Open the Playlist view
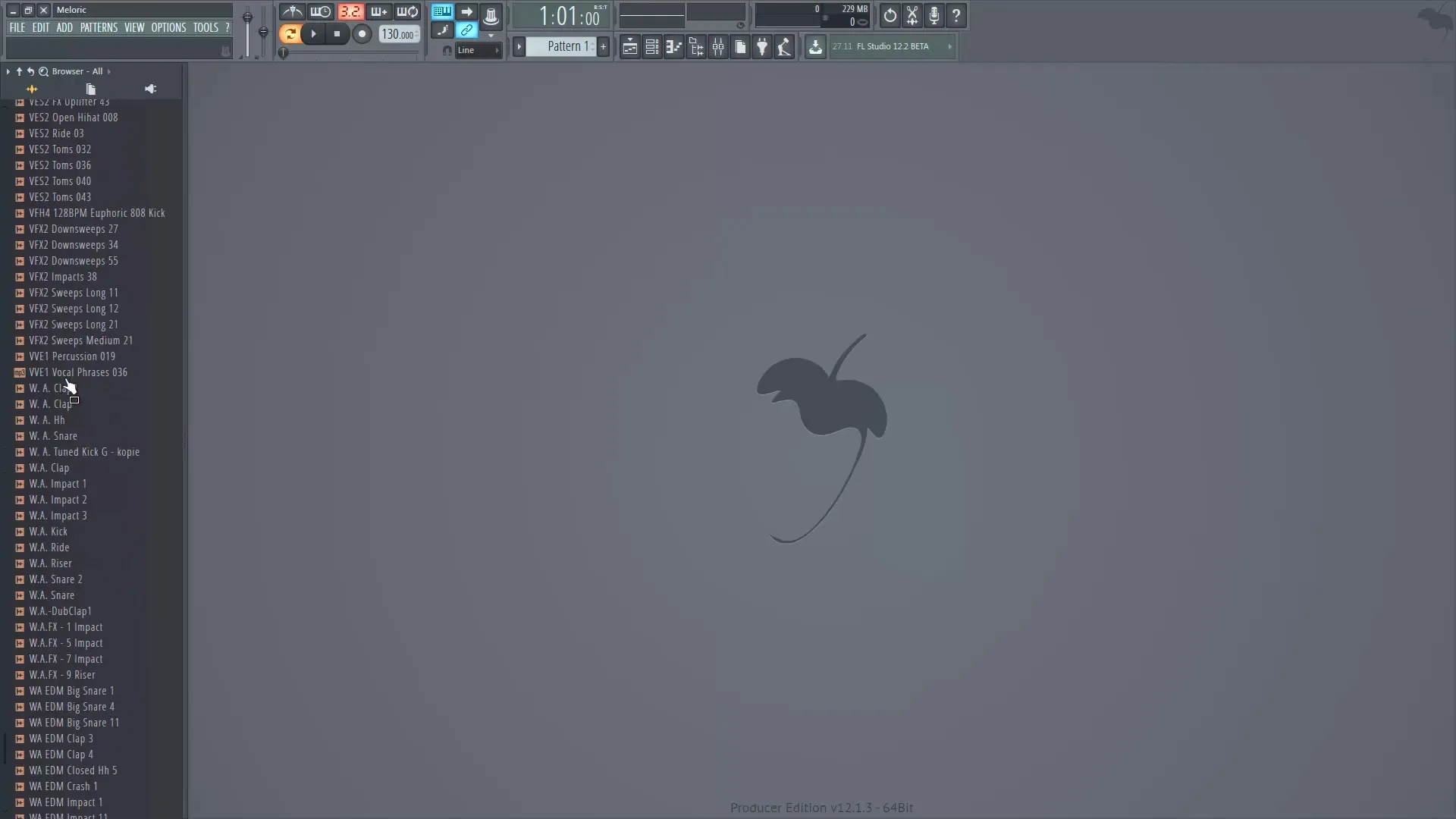This screenshot has height=819, width=1456. [x=629, y=47]
